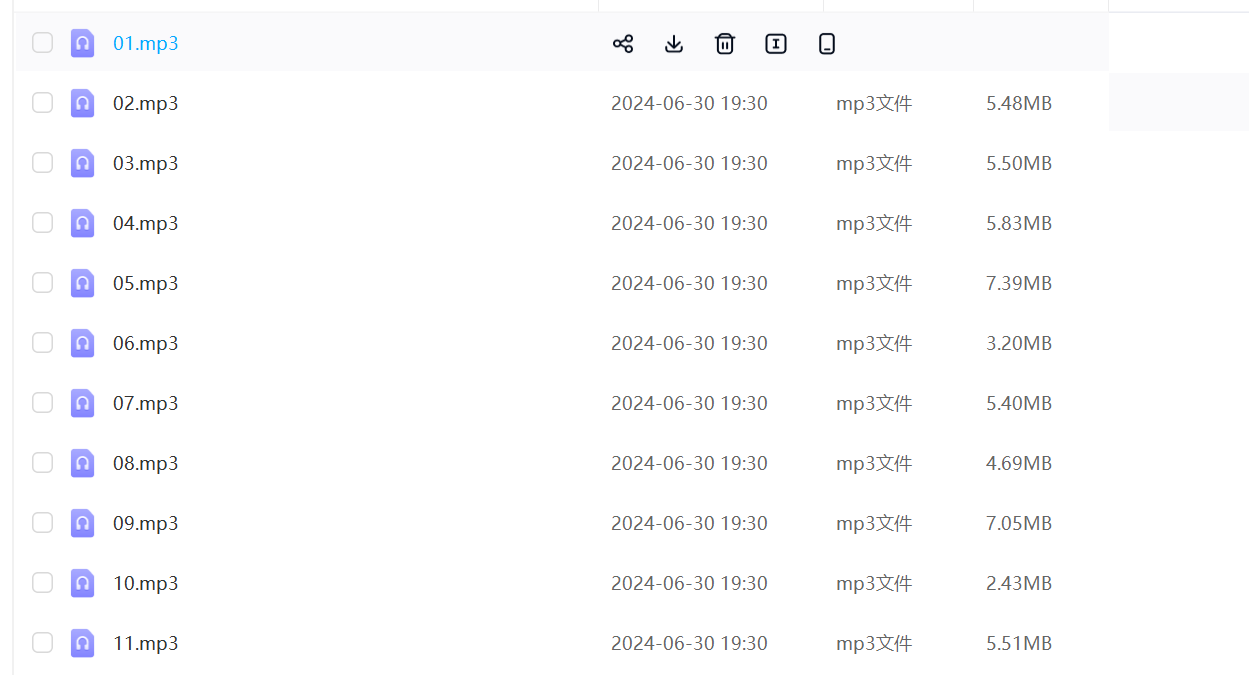Select the 05.mp3 checkbox
1249x675 pixels.
pos(42,283)
